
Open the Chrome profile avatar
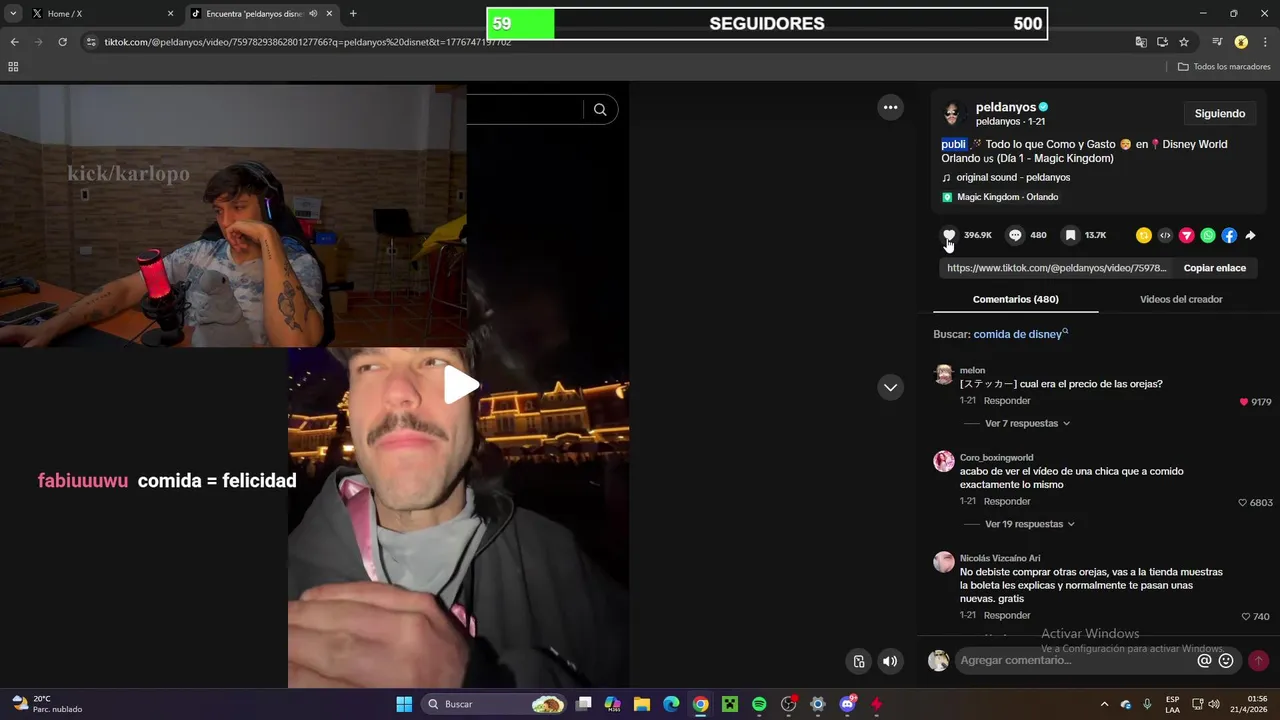[x=1241, y=42]
